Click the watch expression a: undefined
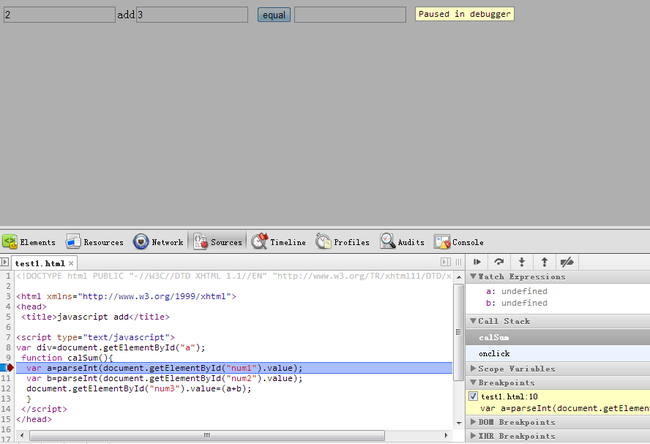The height and width of the screenshot is (444, 650). [x=517, y=291]
